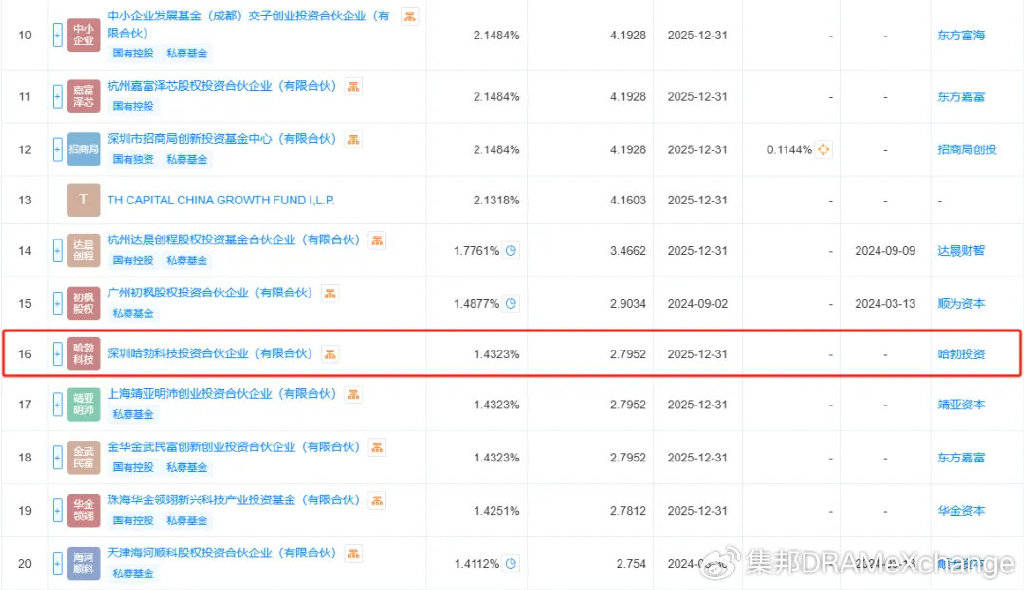Click the clock icon next to 1.4877%
This screenshot has width=1024, height=590.
click(x=511, y=303)
